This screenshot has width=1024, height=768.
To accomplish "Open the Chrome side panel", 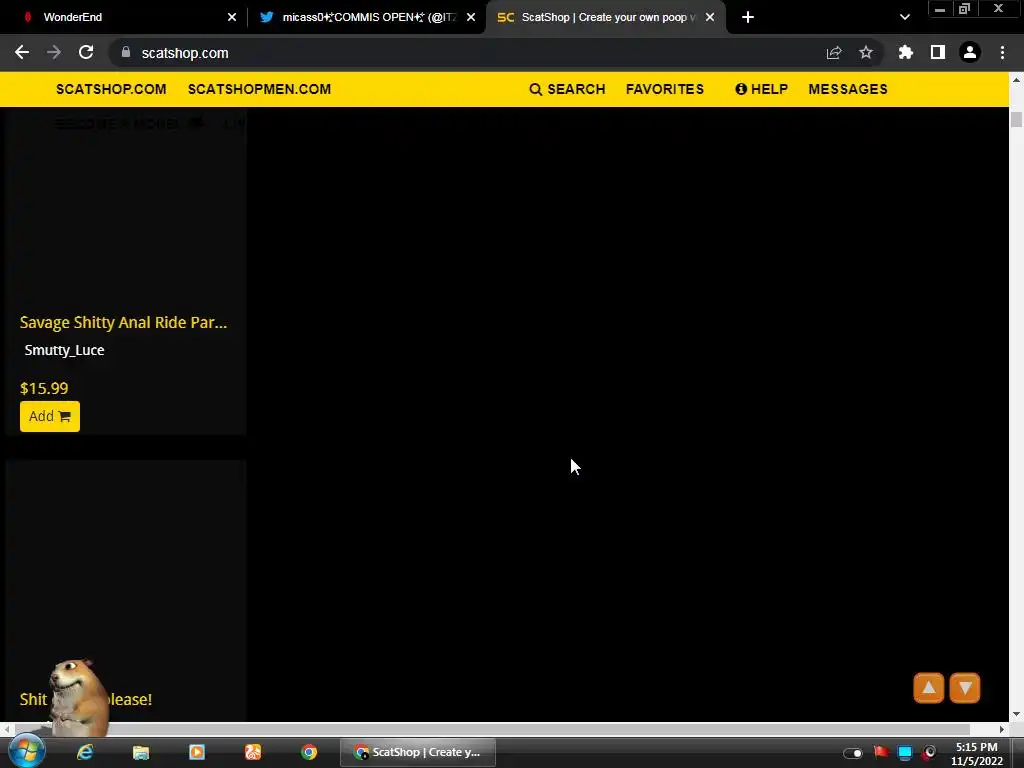I will point(938,53).
